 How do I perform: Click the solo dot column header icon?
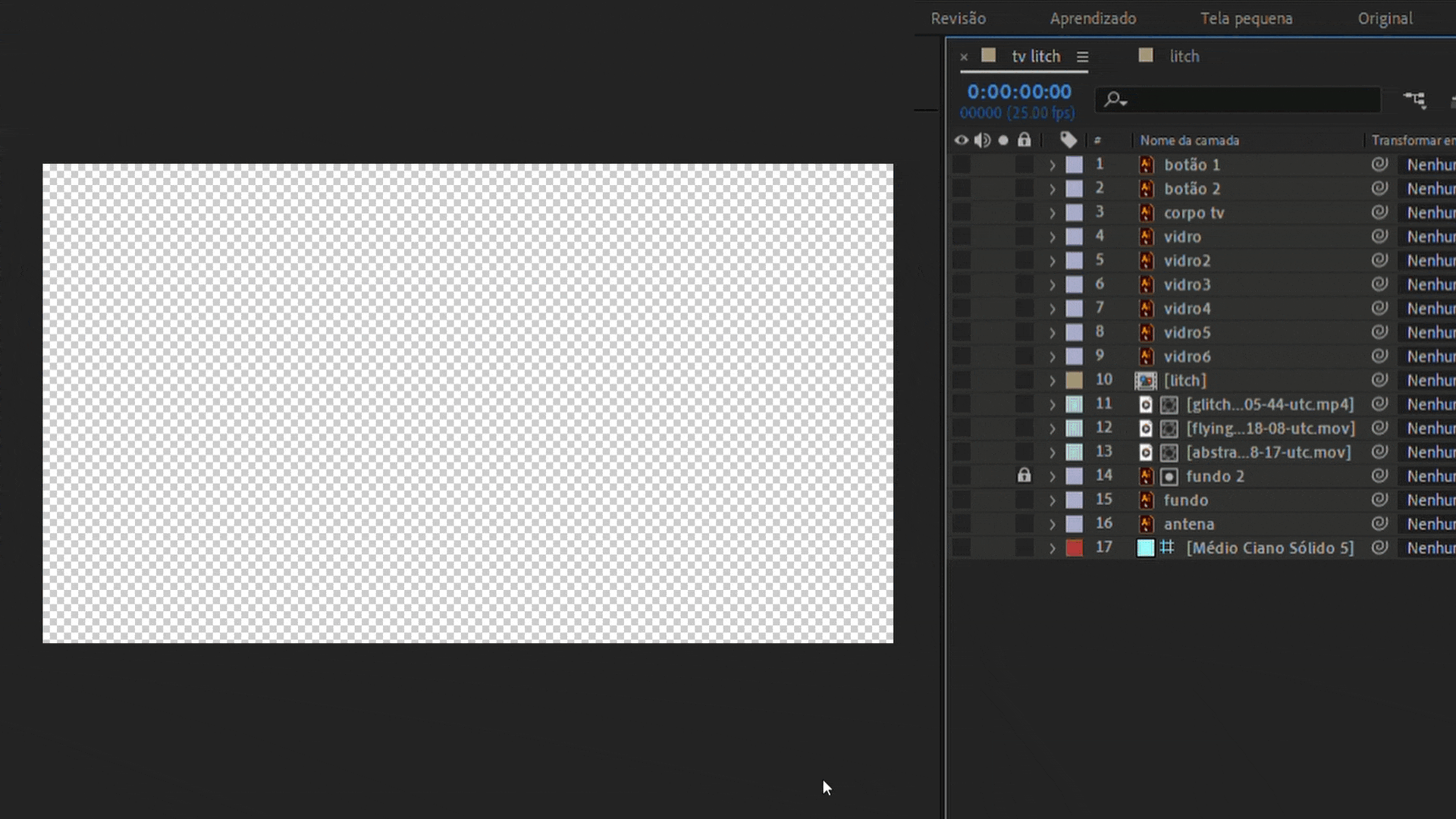click(1003, 140)
